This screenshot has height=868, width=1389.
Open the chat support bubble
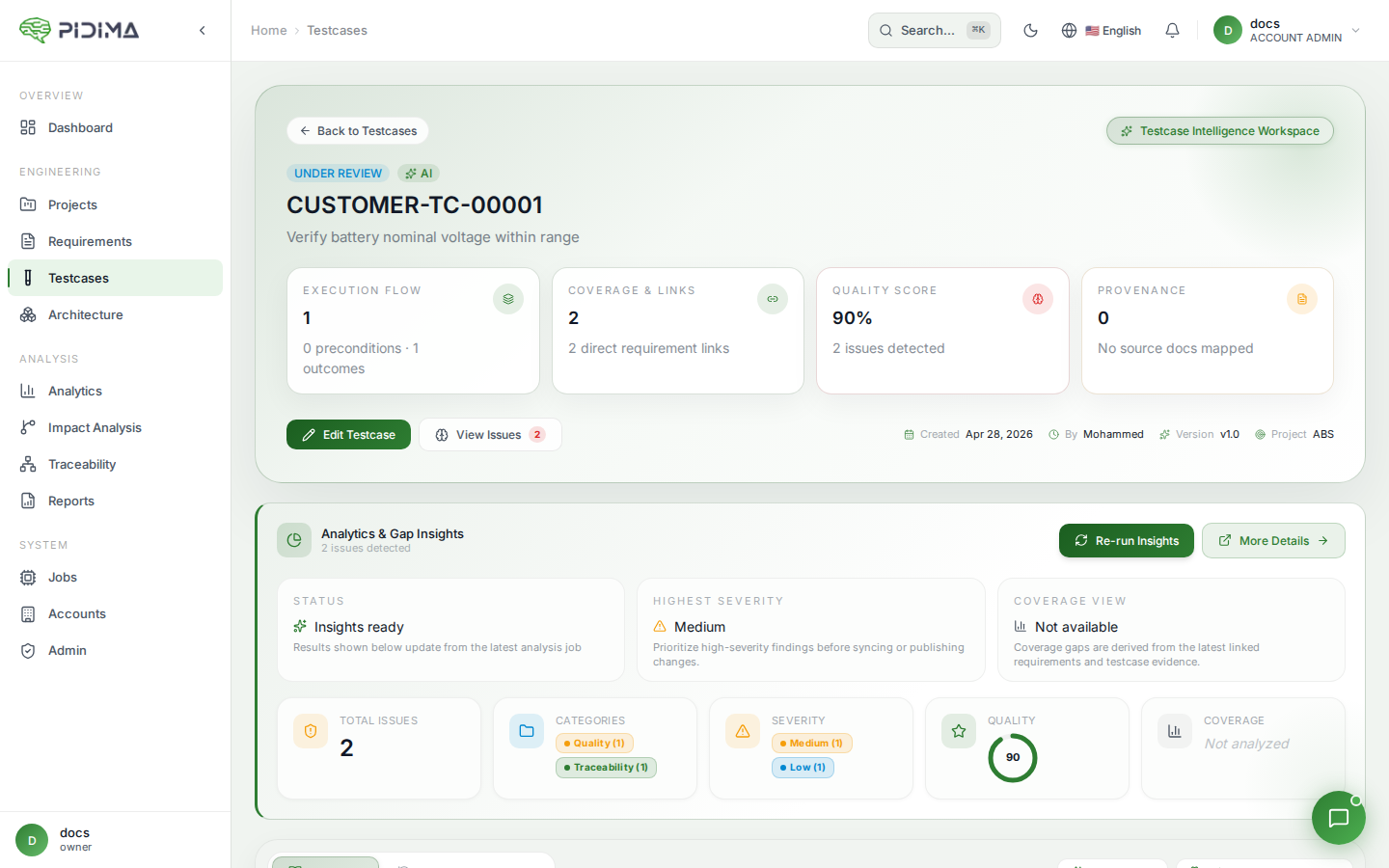tap(1339, 818)
